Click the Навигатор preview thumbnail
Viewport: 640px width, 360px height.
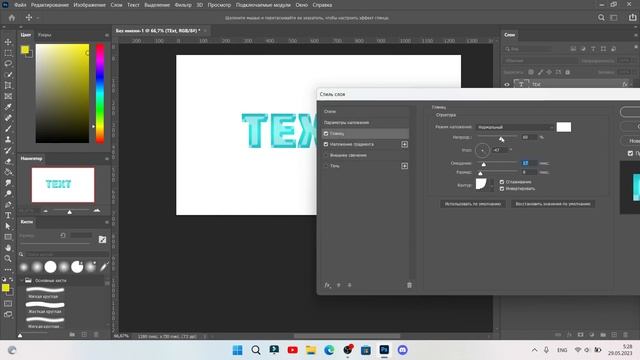coord(63,184)
